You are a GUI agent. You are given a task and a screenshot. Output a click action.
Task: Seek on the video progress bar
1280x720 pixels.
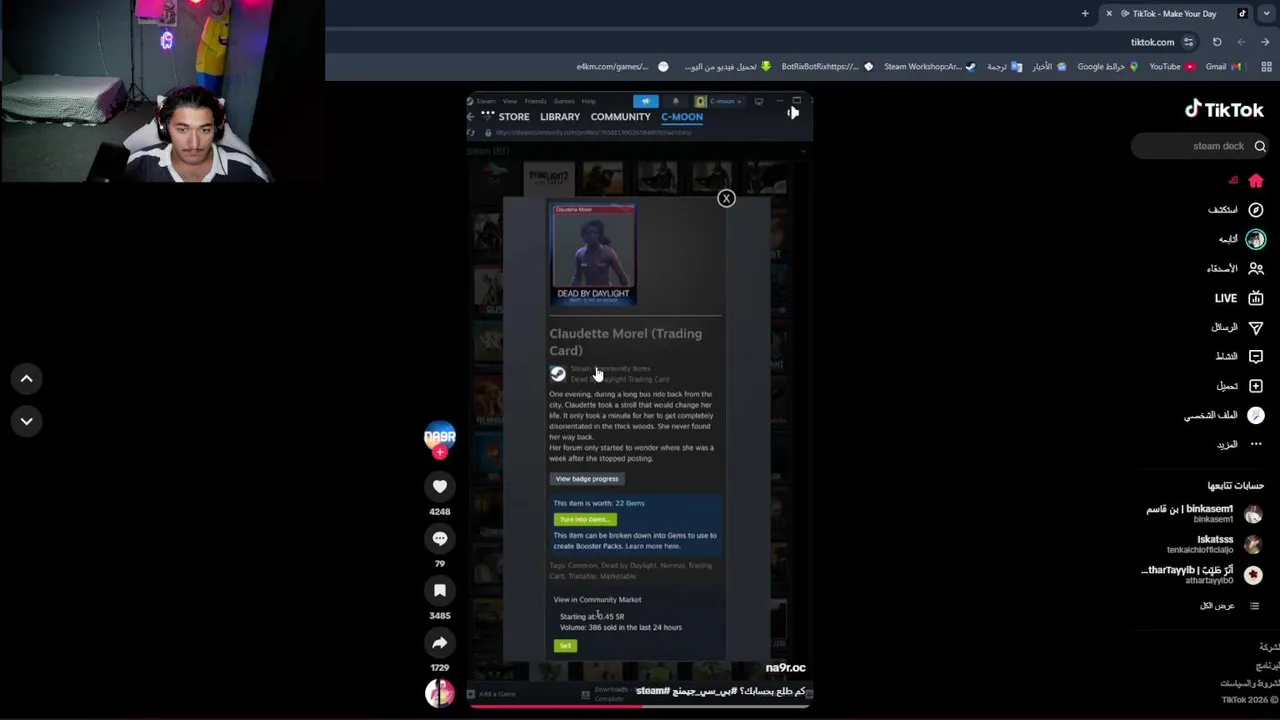[x=640, y=706]
